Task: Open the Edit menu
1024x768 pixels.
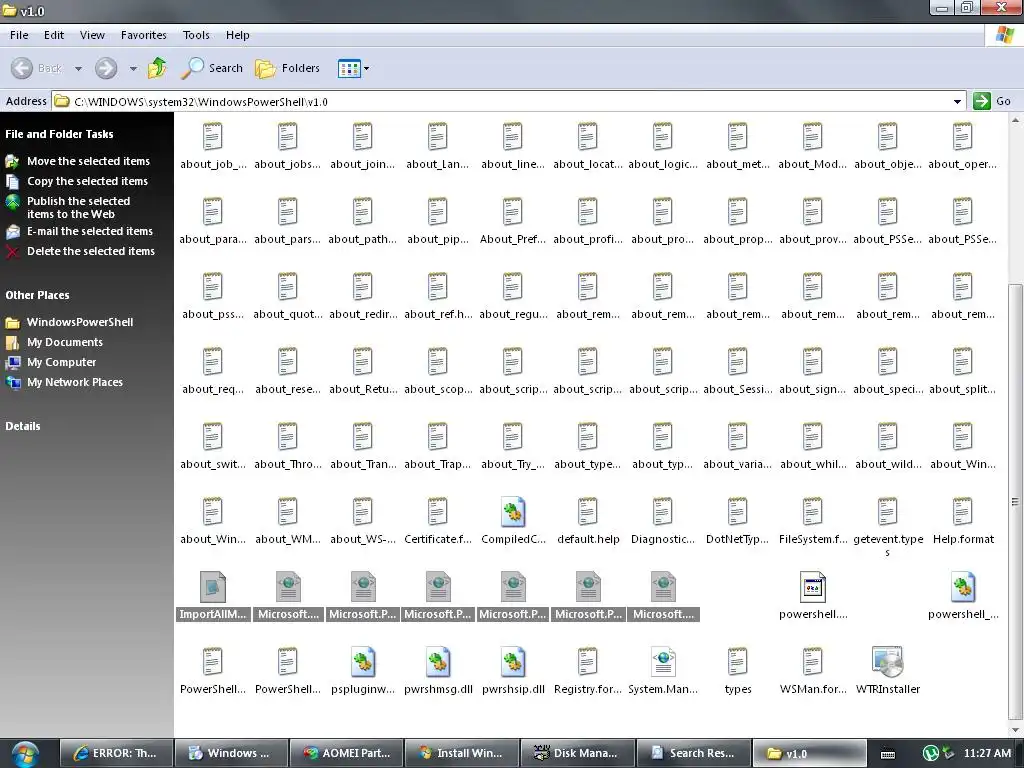Action: pyautogui.click(x=54, y=35)
